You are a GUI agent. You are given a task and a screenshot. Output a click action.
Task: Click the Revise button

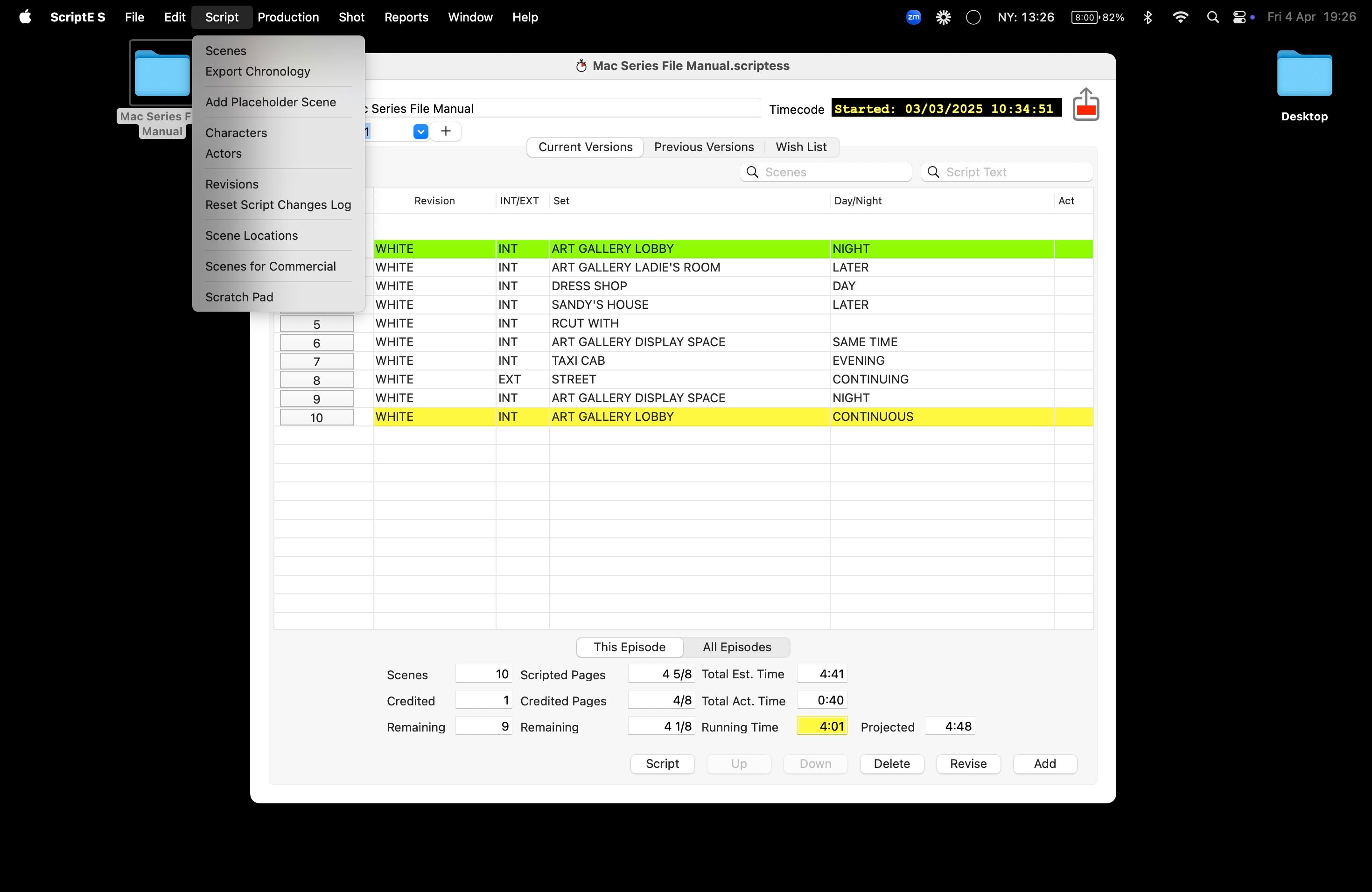tap(968, 764)
